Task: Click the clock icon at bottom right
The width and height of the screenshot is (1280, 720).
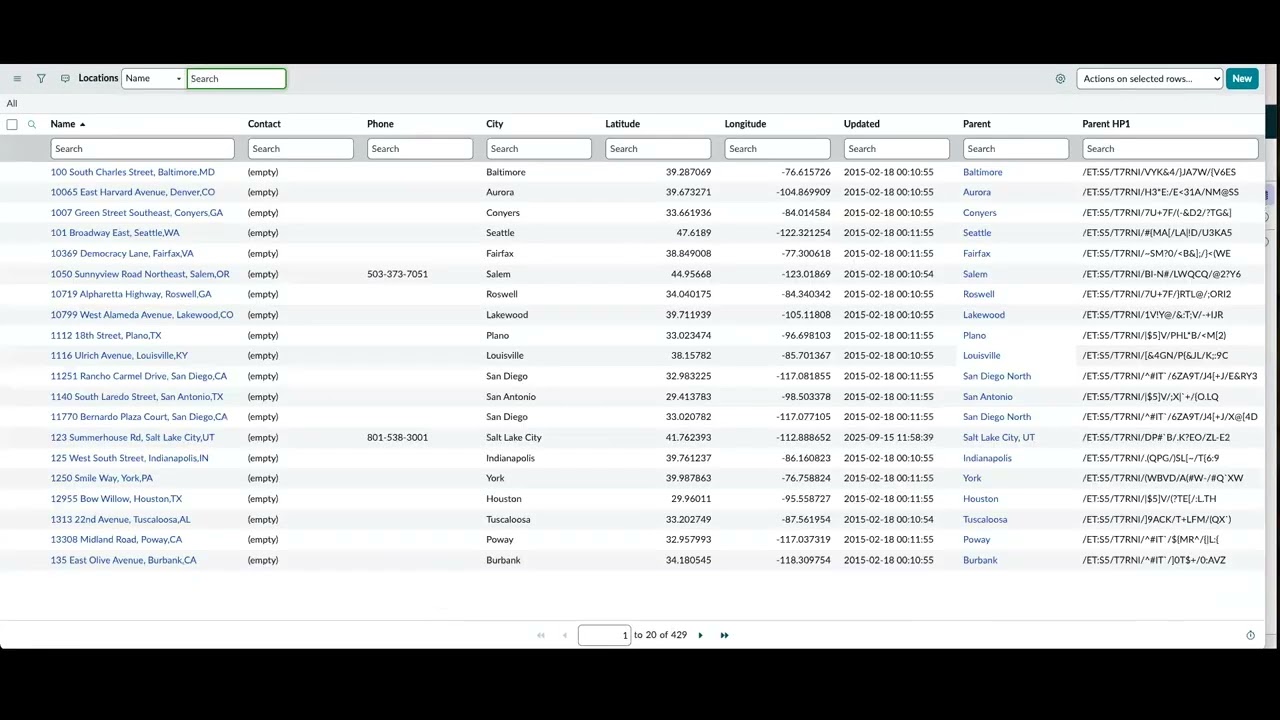Action: pos(1250,635)
